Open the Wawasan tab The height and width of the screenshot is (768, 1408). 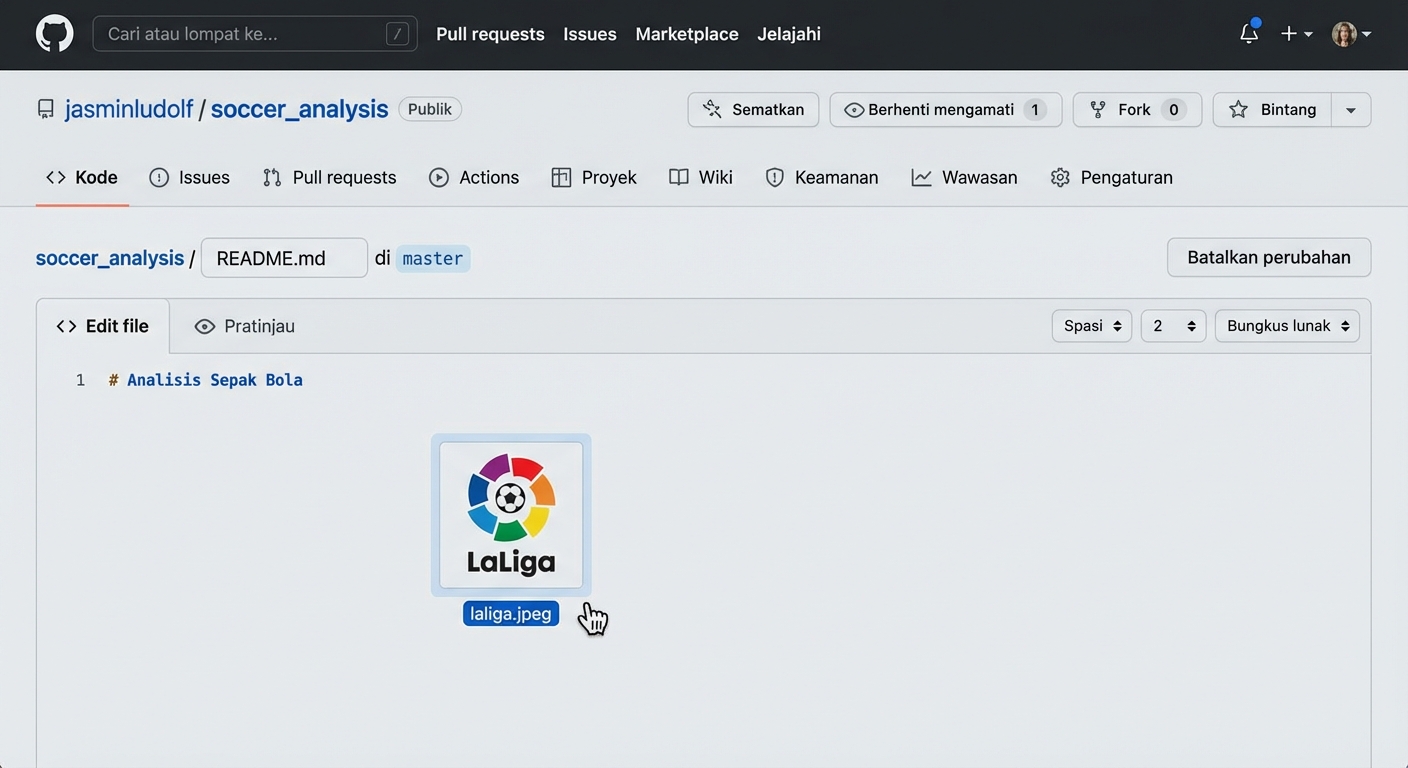point(965,178)
